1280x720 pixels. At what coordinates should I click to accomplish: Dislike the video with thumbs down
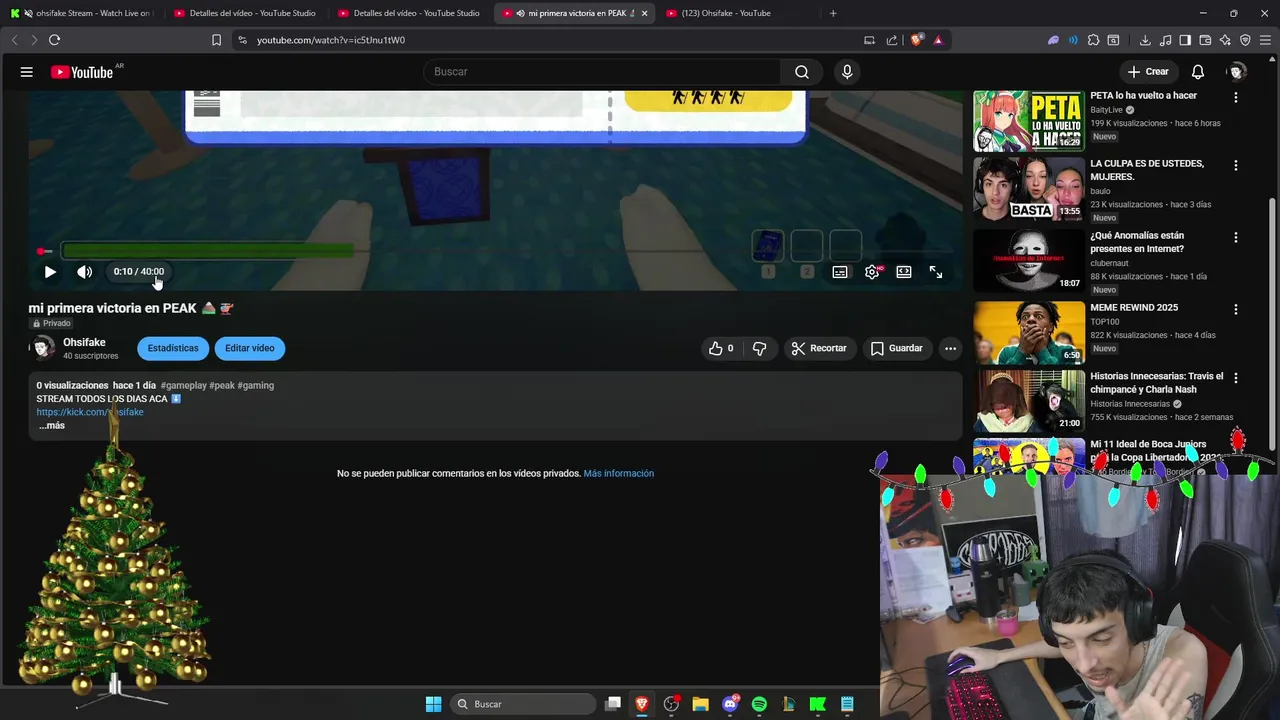point(759,348)
